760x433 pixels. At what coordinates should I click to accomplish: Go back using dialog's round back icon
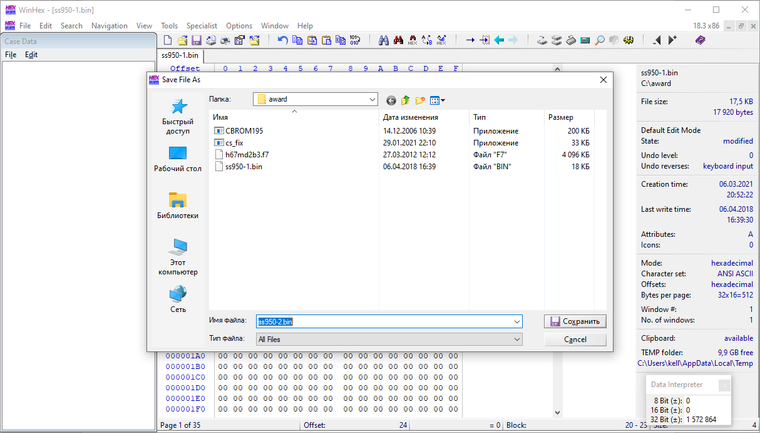click(x=391, y=100)
